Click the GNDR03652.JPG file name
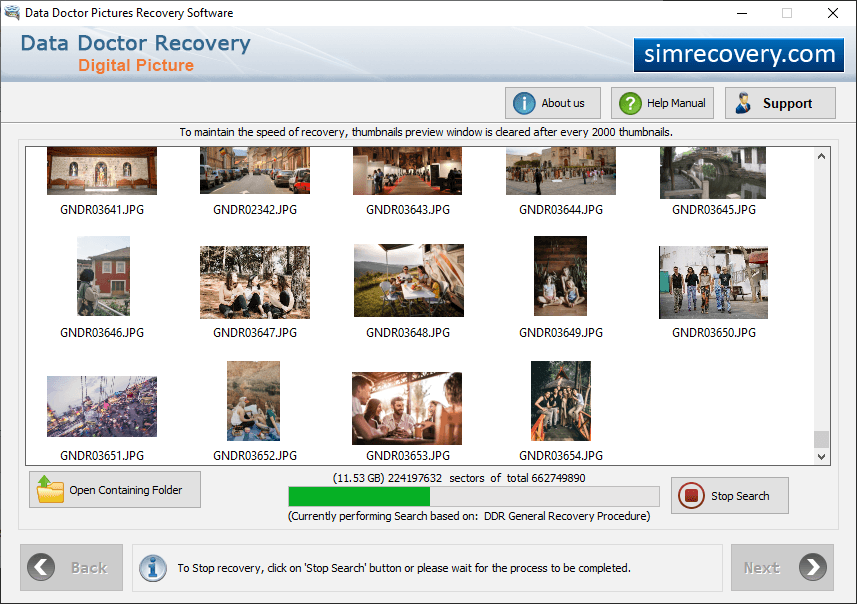 click(x=255, y=456)
